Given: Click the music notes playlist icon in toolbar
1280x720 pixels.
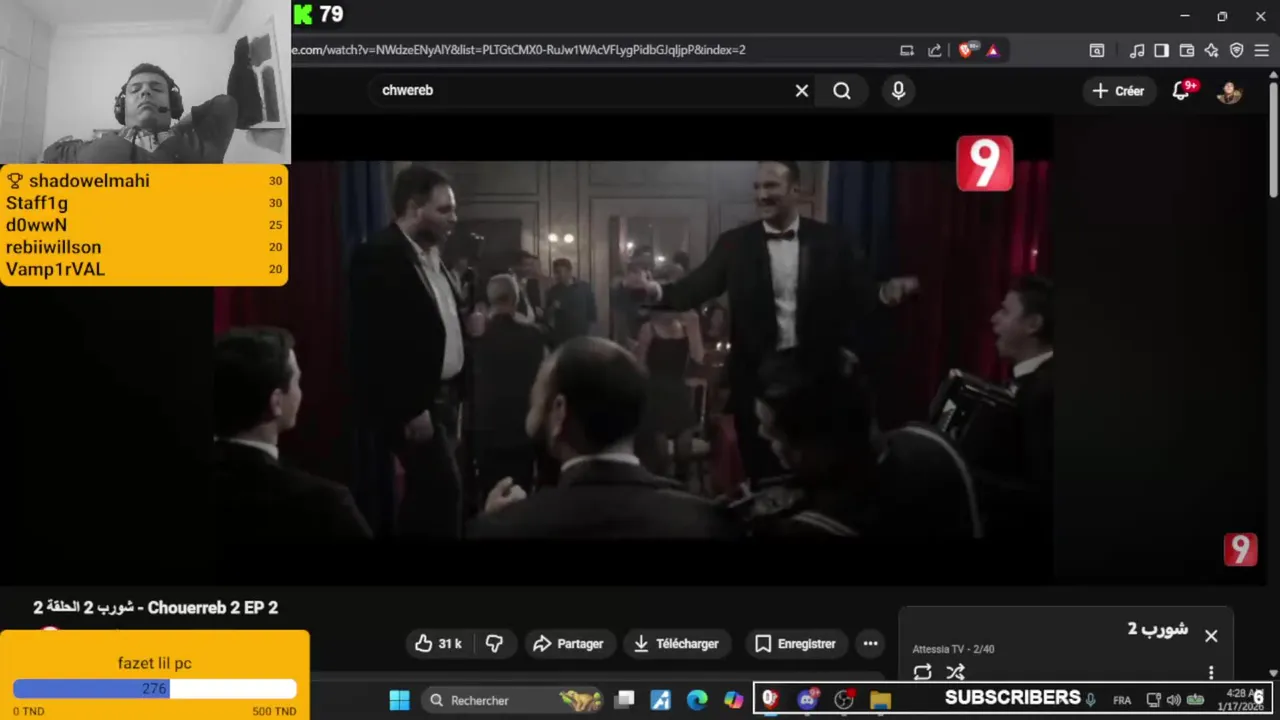Looking at the screenshot, I should pos(1137,50).
